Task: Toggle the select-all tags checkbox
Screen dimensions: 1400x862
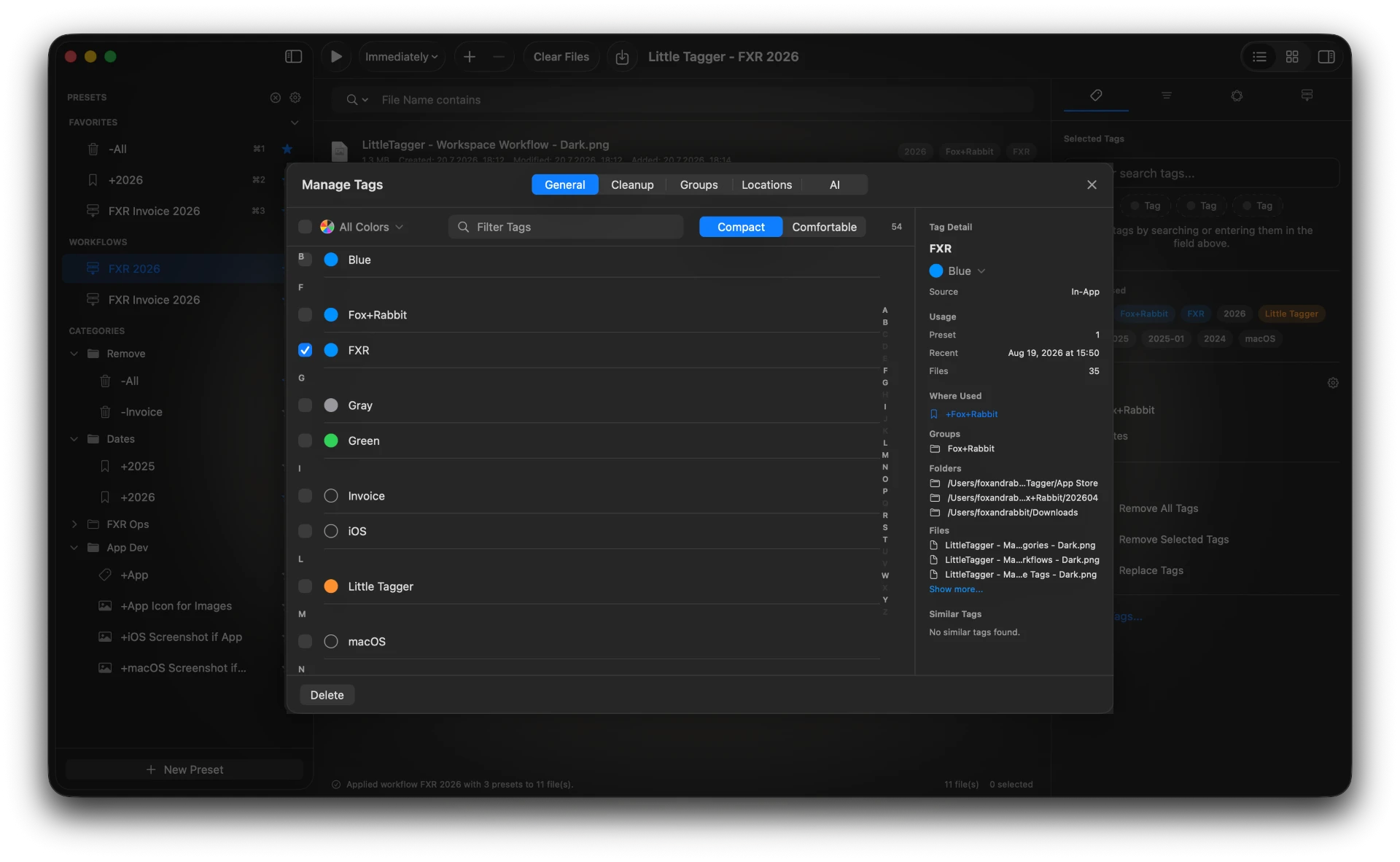Action: tap(305, 227)
